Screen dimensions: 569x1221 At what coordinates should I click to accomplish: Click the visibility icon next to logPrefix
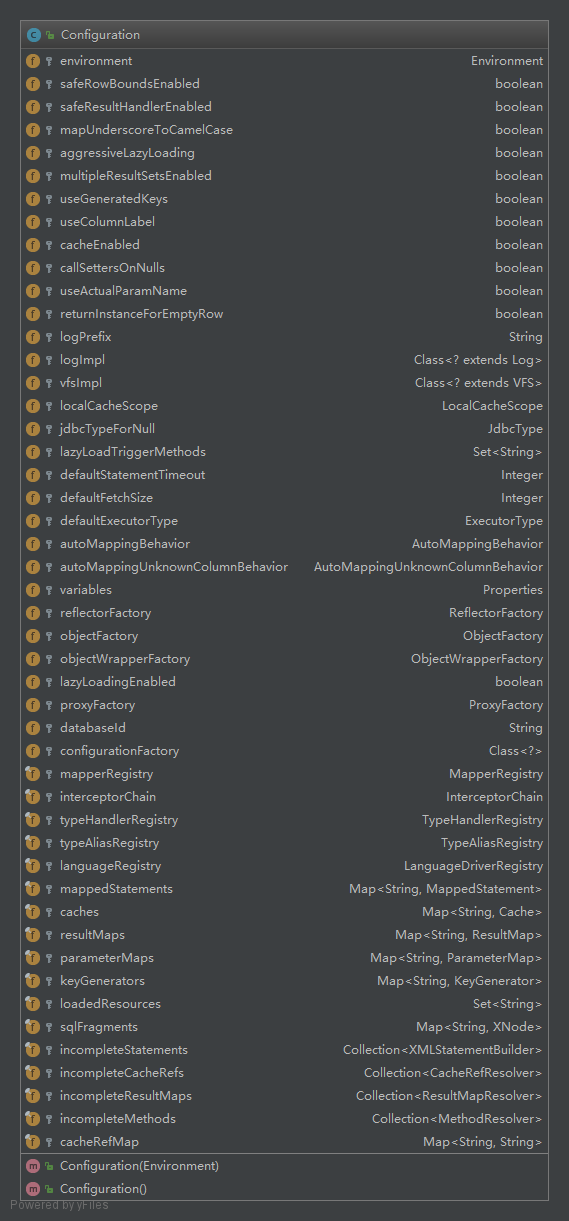tap(49, 337)
